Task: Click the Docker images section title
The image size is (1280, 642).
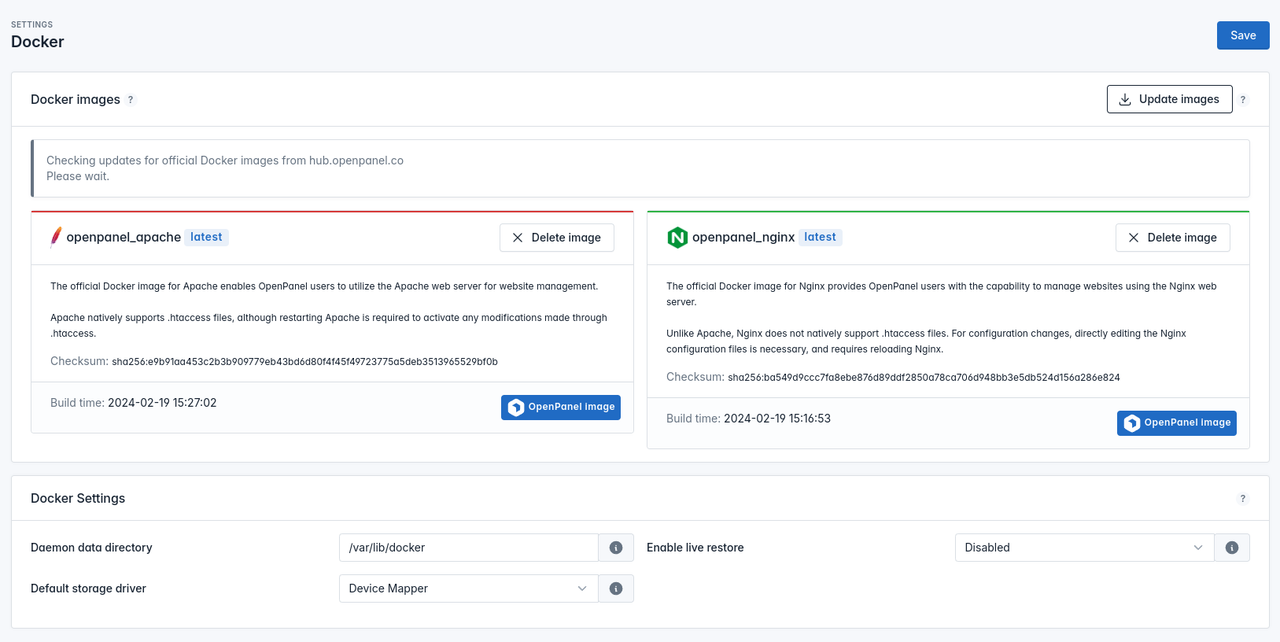Action: (x=75, y=99)
